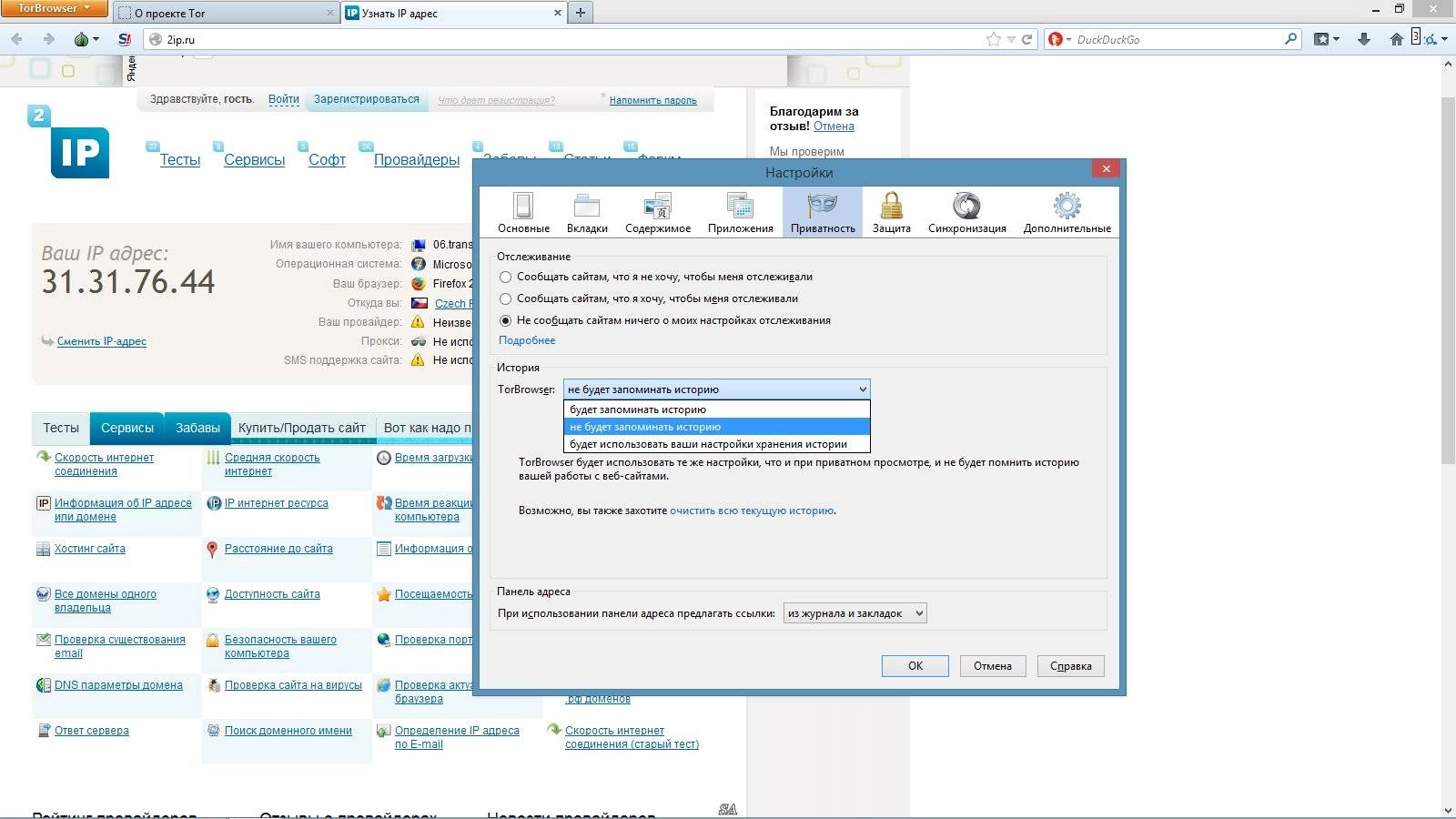Open the 'Купить/Продать сайт' tab
Image resolution: width=1456 pixels, height=819 pixels.
tap(301, 428)
